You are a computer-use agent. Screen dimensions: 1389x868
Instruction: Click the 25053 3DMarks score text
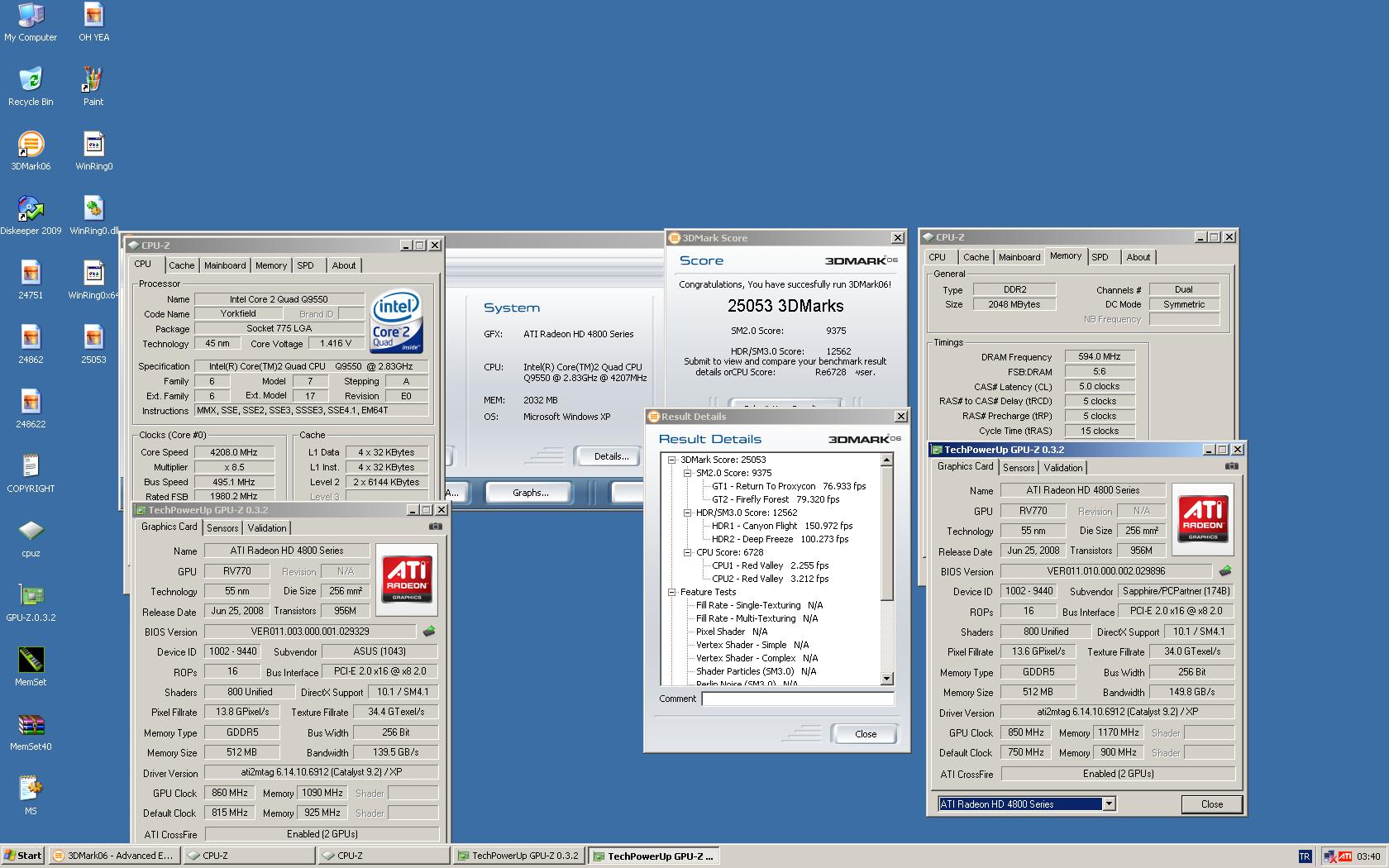coord(785,306)
